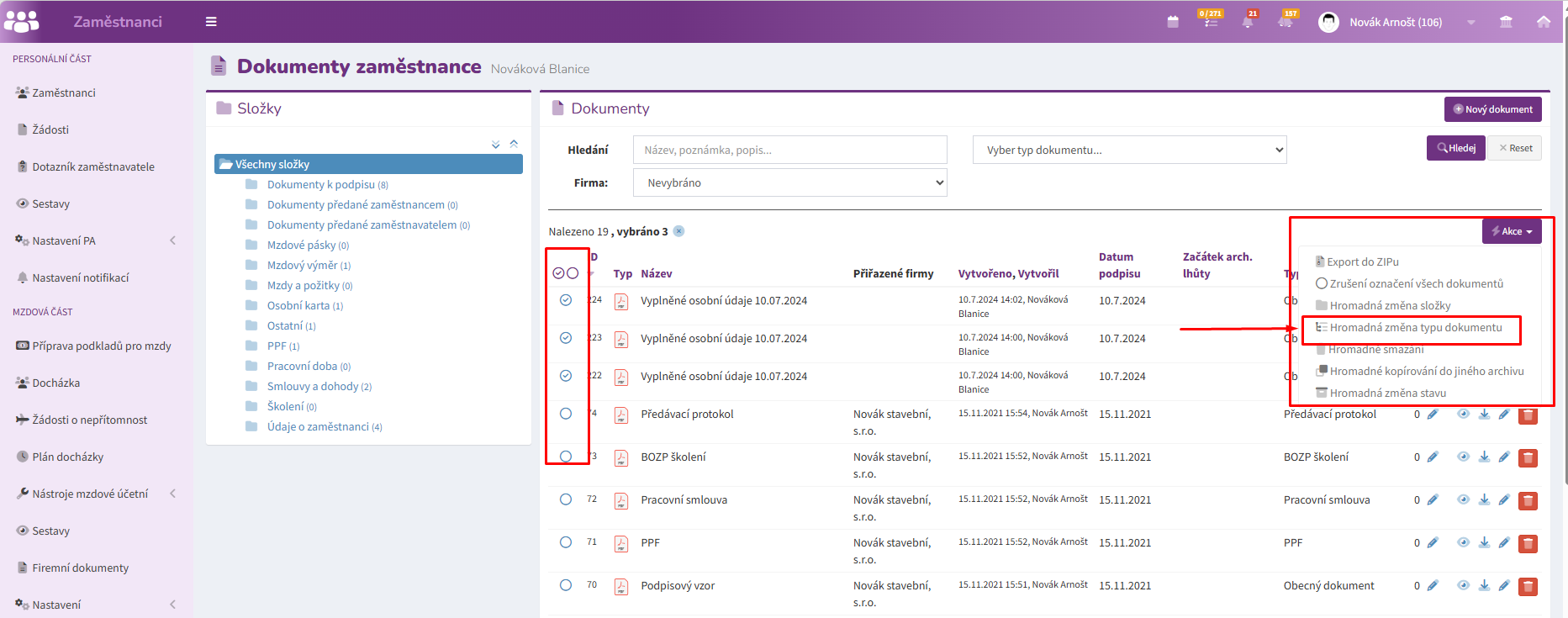Download the Pracovní smlouva document
The height and width of the screenshot is (618, 1568).
click(x=1484, y=499)
